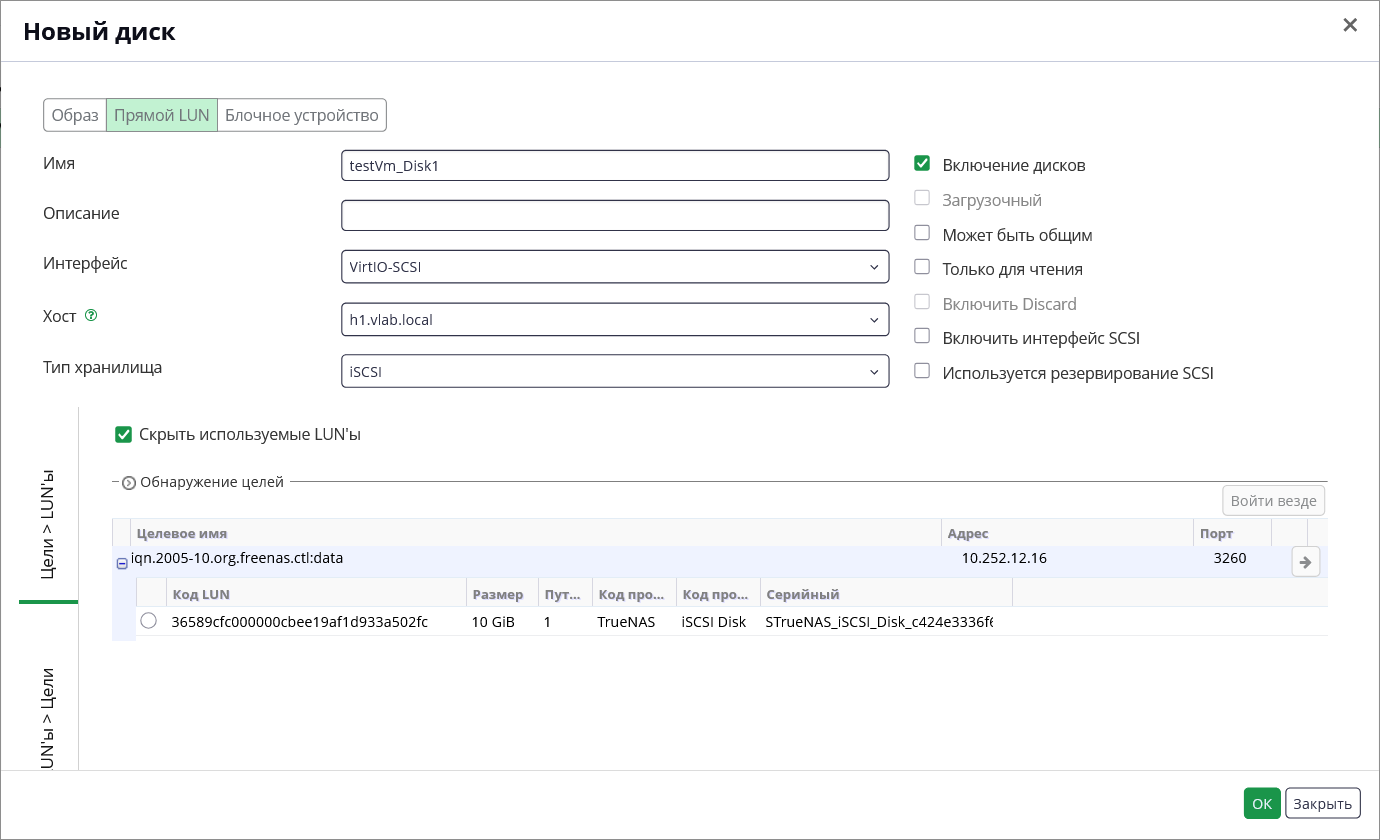Click the green OK button
This screenshot has height=840, width=1380.
click(x=1262, y=804)
